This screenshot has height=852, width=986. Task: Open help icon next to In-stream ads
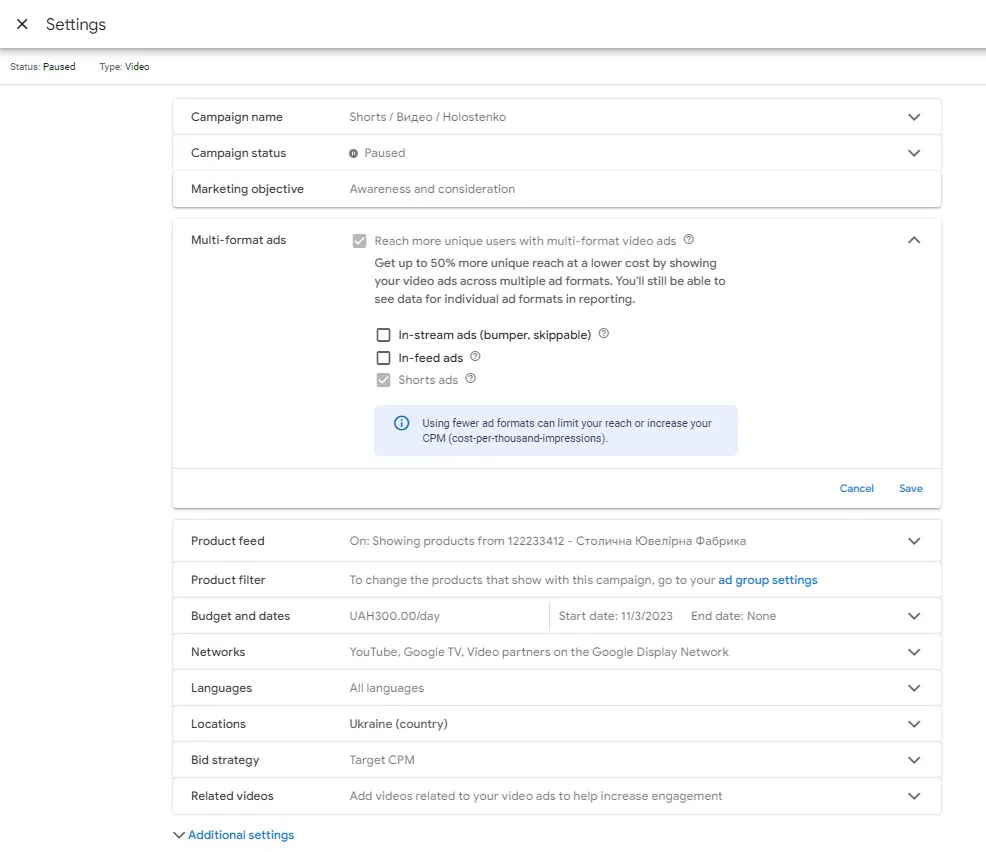pyautogui.click(x=604, y=333)
